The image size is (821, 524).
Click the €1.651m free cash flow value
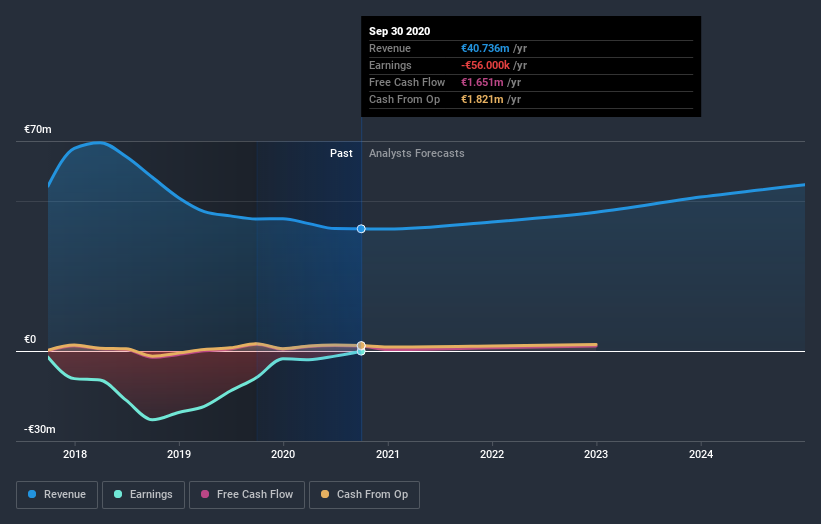pos(482,82)
